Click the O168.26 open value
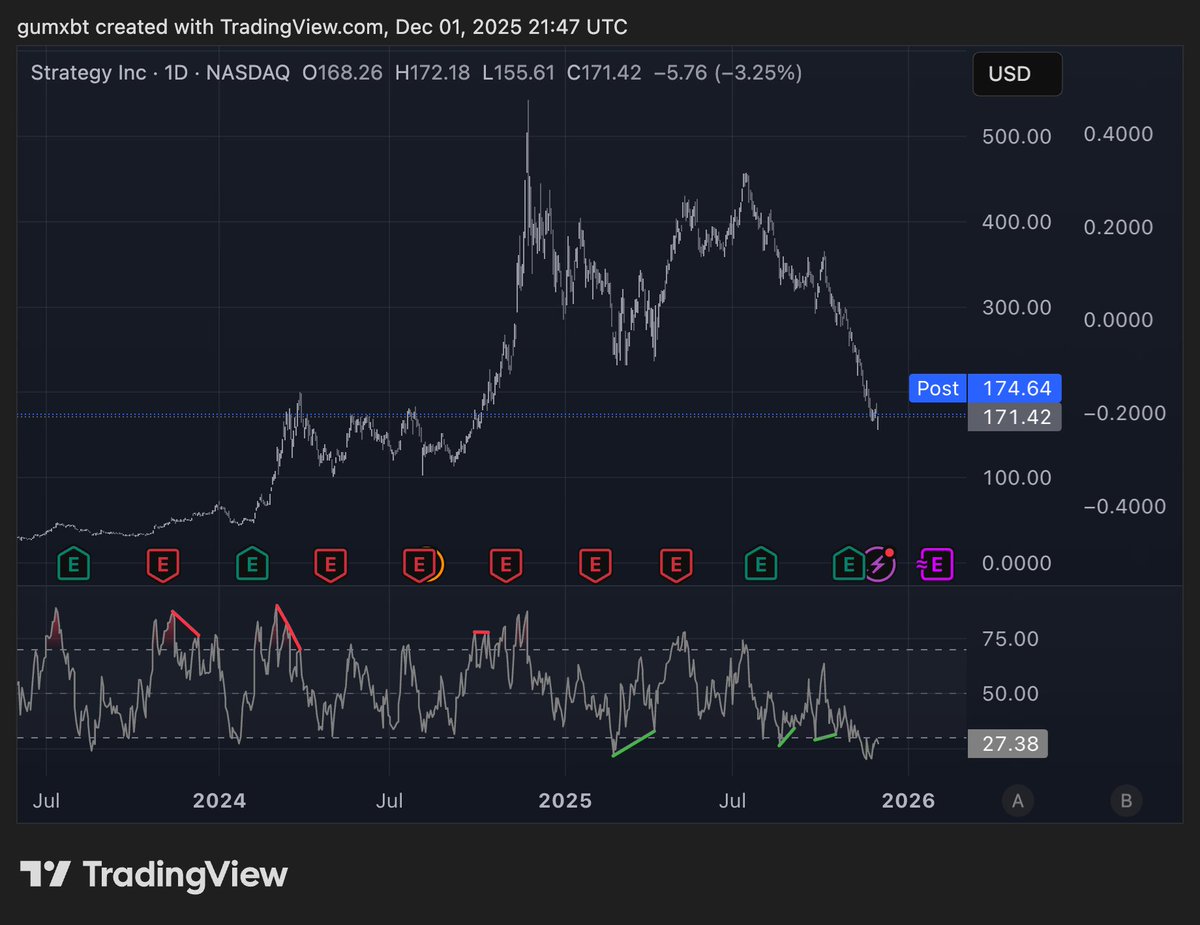This screenshot has width=1200, height=925. point(344,73)
